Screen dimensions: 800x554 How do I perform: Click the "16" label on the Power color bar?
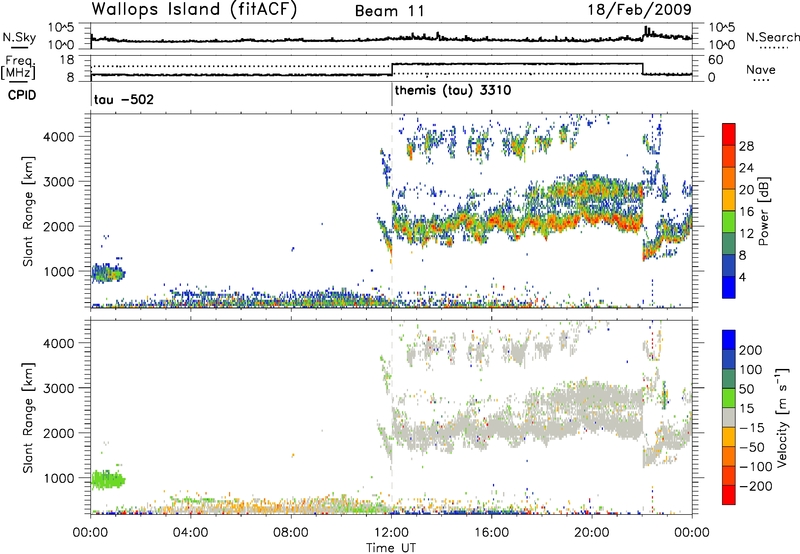pos(746,211)
